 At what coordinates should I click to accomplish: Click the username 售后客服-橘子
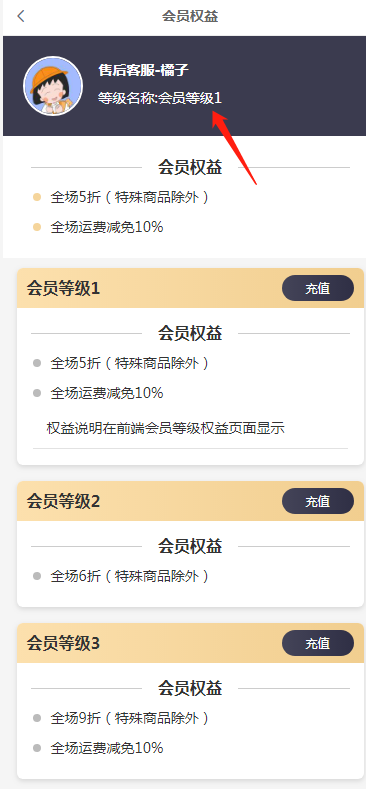(143, 70)
